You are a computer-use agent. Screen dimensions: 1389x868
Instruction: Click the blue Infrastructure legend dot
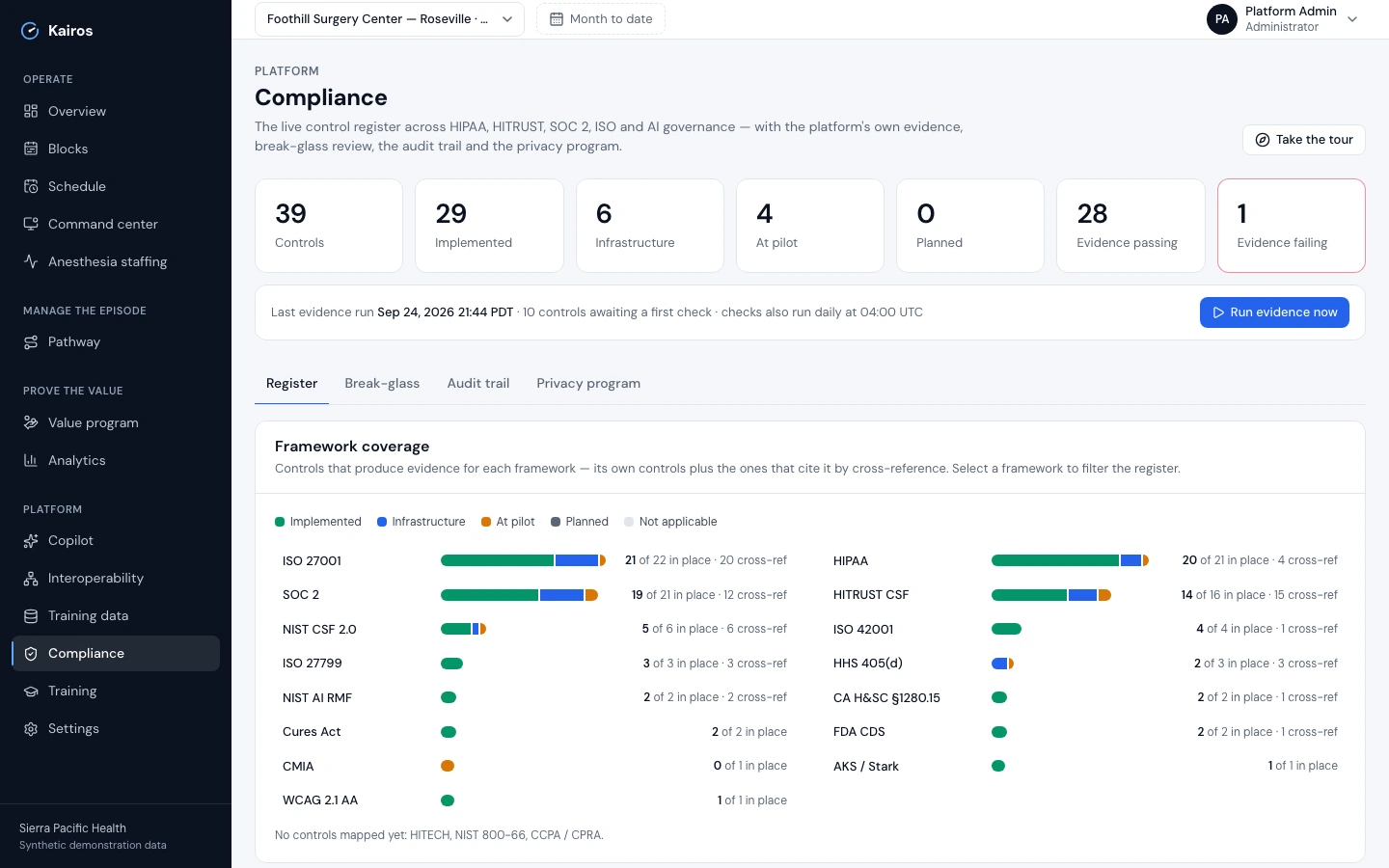382,522
